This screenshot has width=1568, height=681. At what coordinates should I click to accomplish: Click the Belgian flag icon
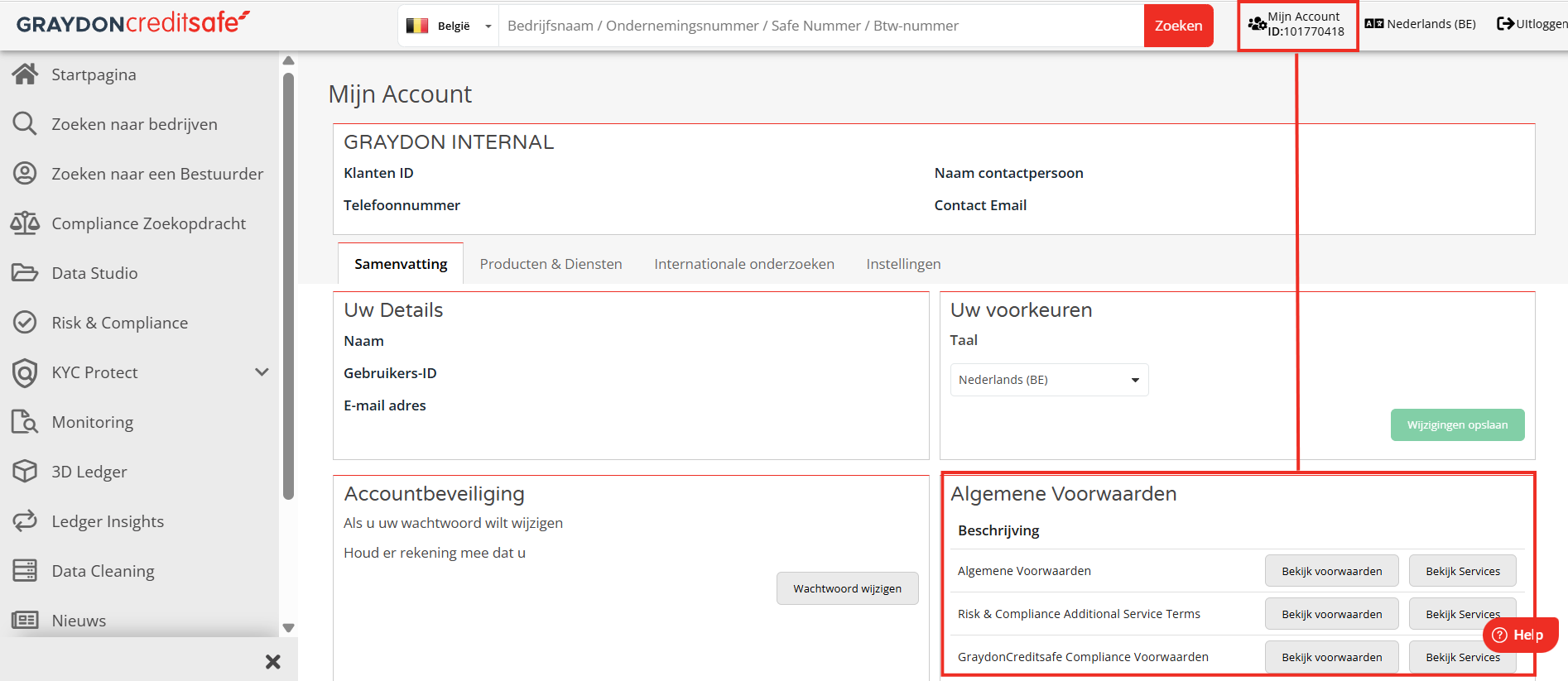point(417,26)
